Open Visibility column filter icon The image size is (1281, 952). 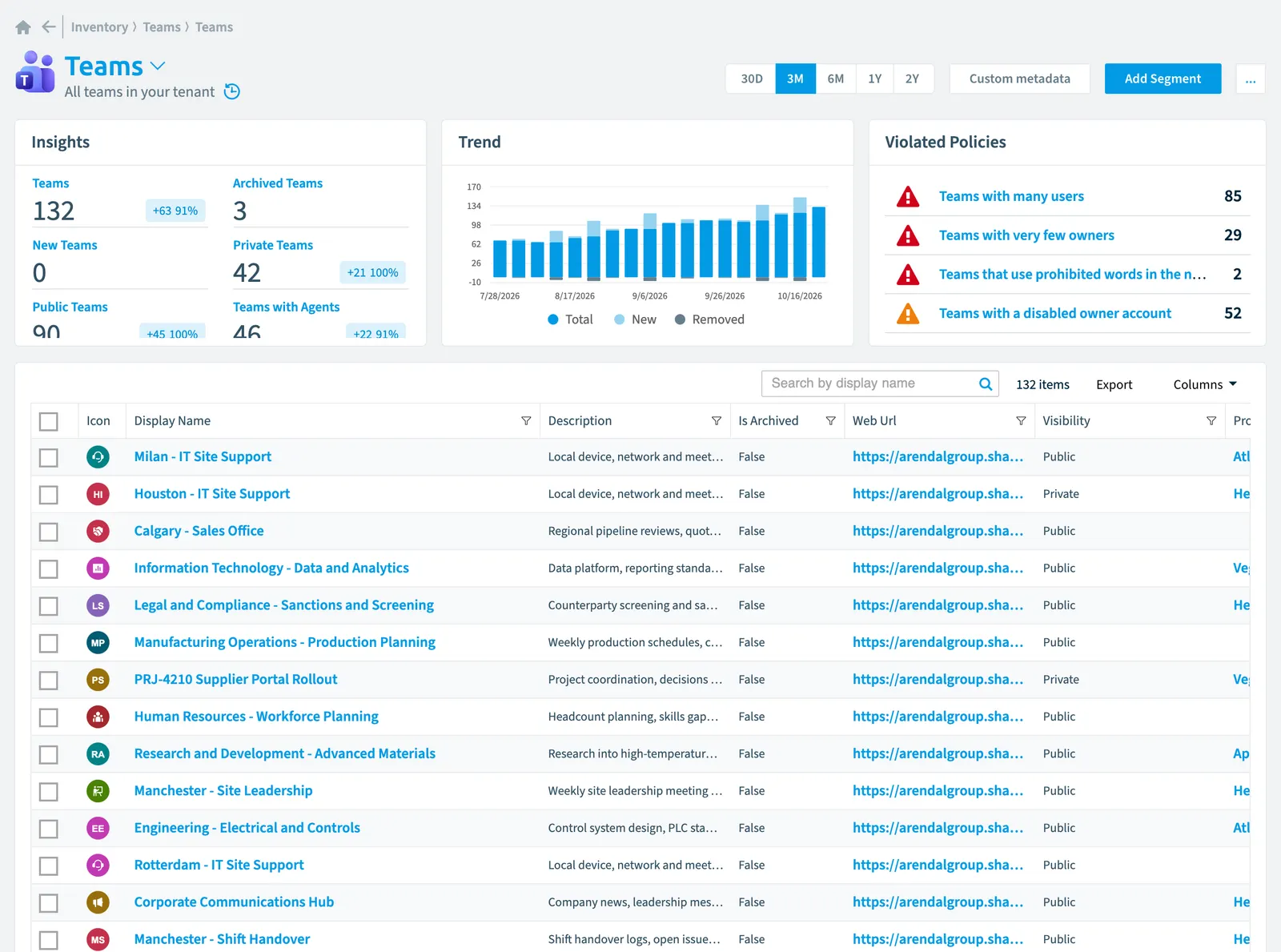click(x=1211, y=421)
